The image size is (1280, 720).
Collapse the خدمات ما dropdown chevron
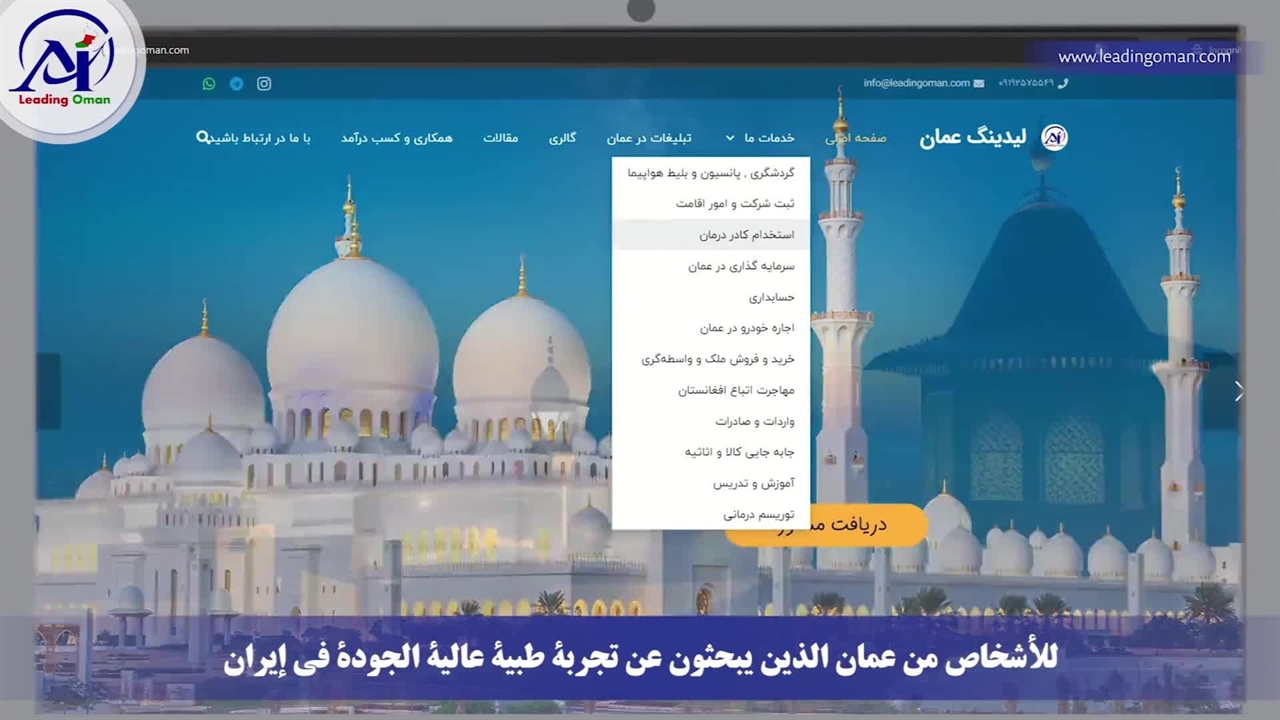[x=730, y=138]
